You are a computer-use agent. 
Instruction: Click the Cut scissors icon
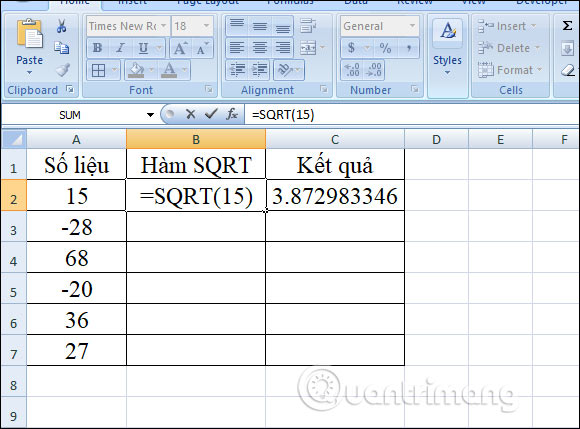click(x=61, y=26)
